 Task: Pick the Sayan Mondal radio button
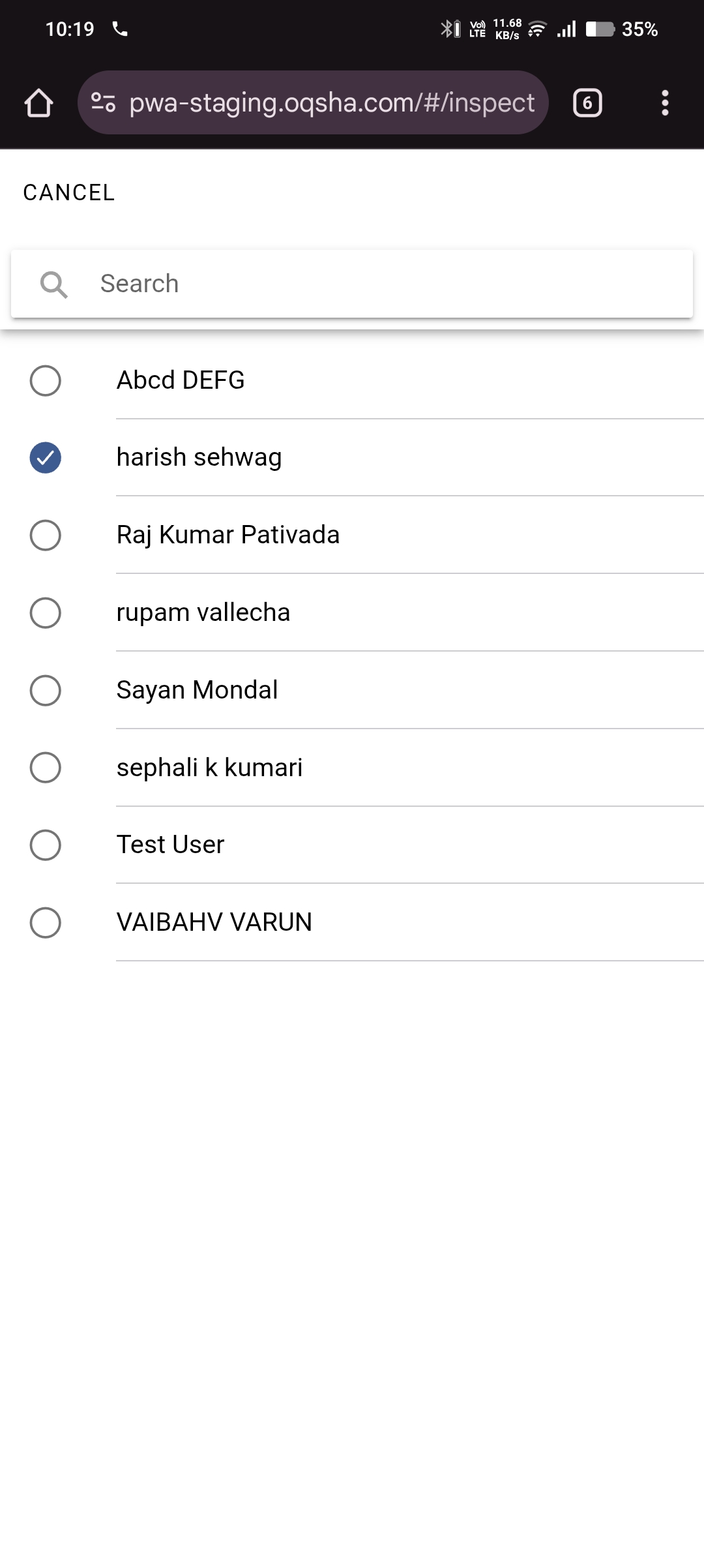[46, 691]
